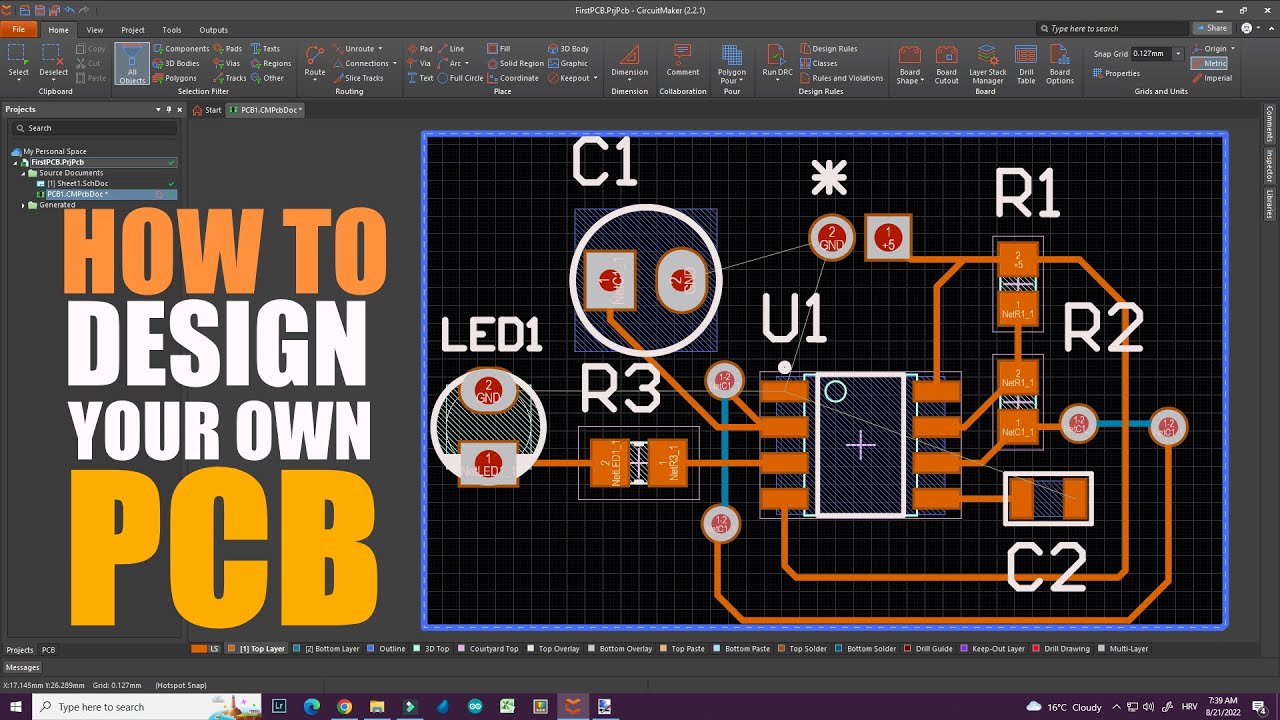Select the Full Circle tool
1280x720 pixels.
pos(461,78)
